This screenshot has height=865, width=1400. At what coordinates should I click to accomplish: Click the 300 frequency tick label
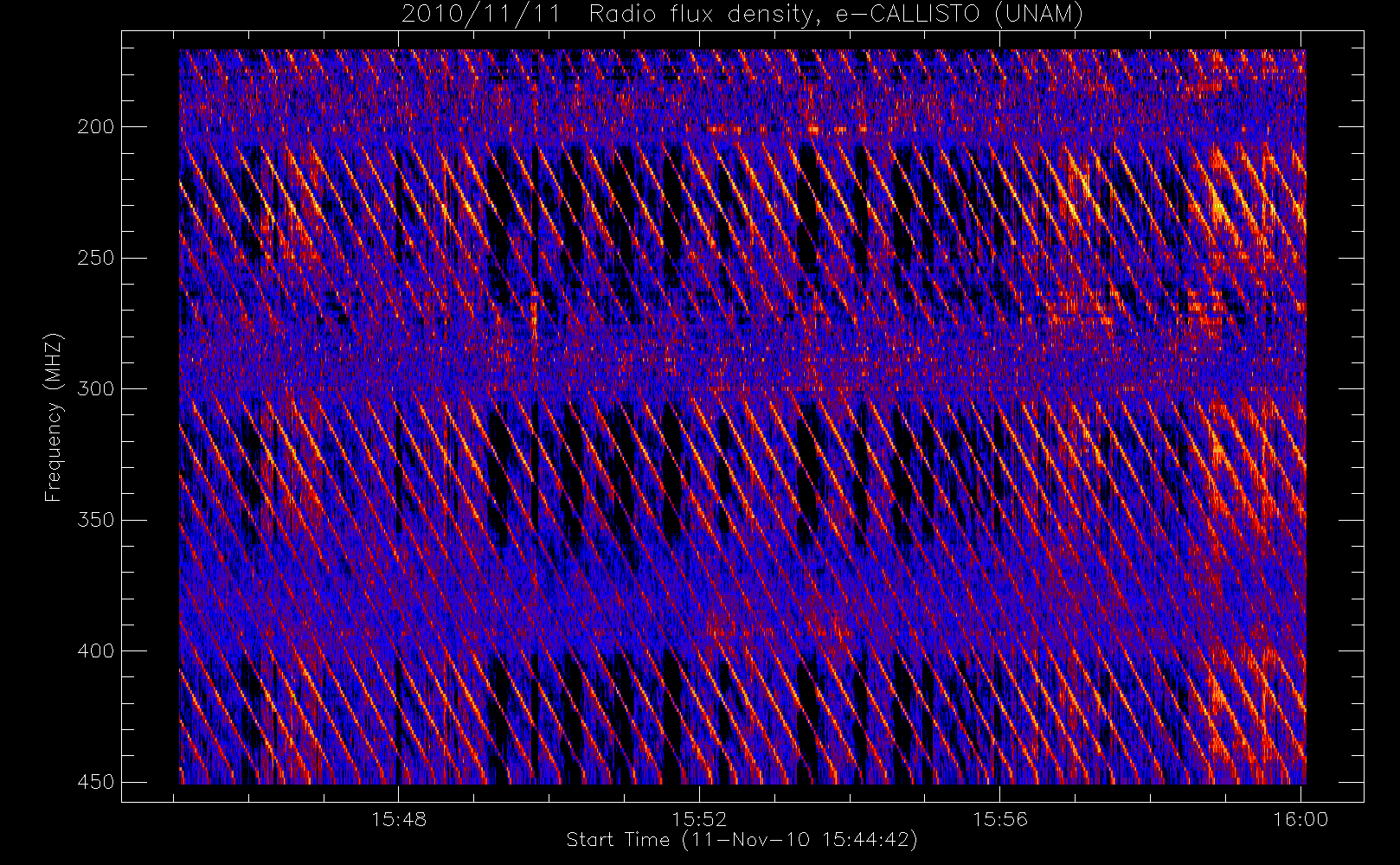click(95, 388)
